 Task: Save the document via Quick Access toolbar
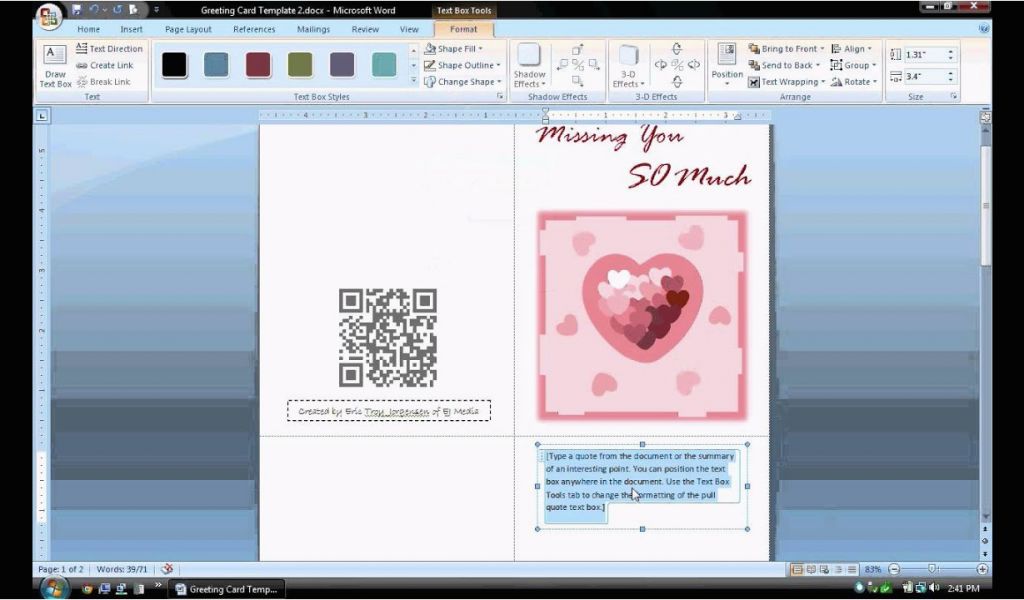click(76, 10)
